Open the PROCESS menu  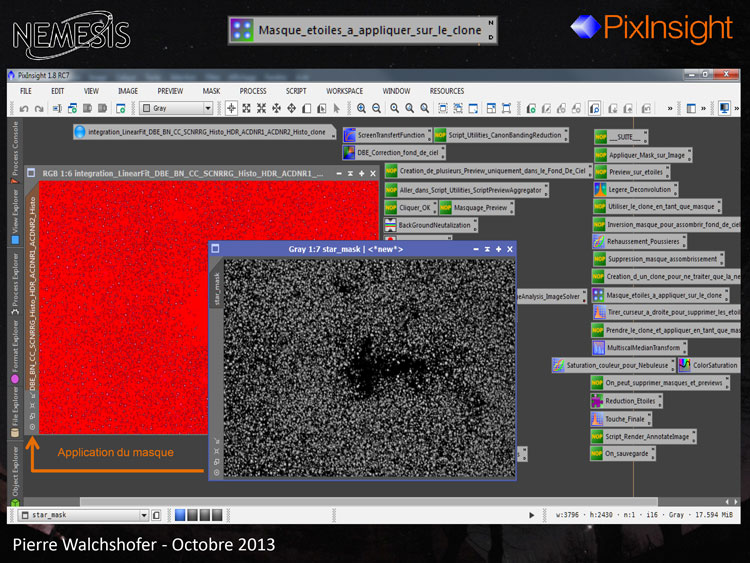(x=253, y=91)
